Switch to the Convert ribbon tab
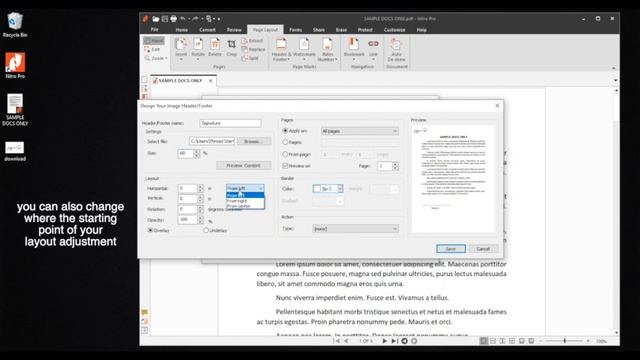Viewport: 640px width, 360px height. [x=207, y=30]
